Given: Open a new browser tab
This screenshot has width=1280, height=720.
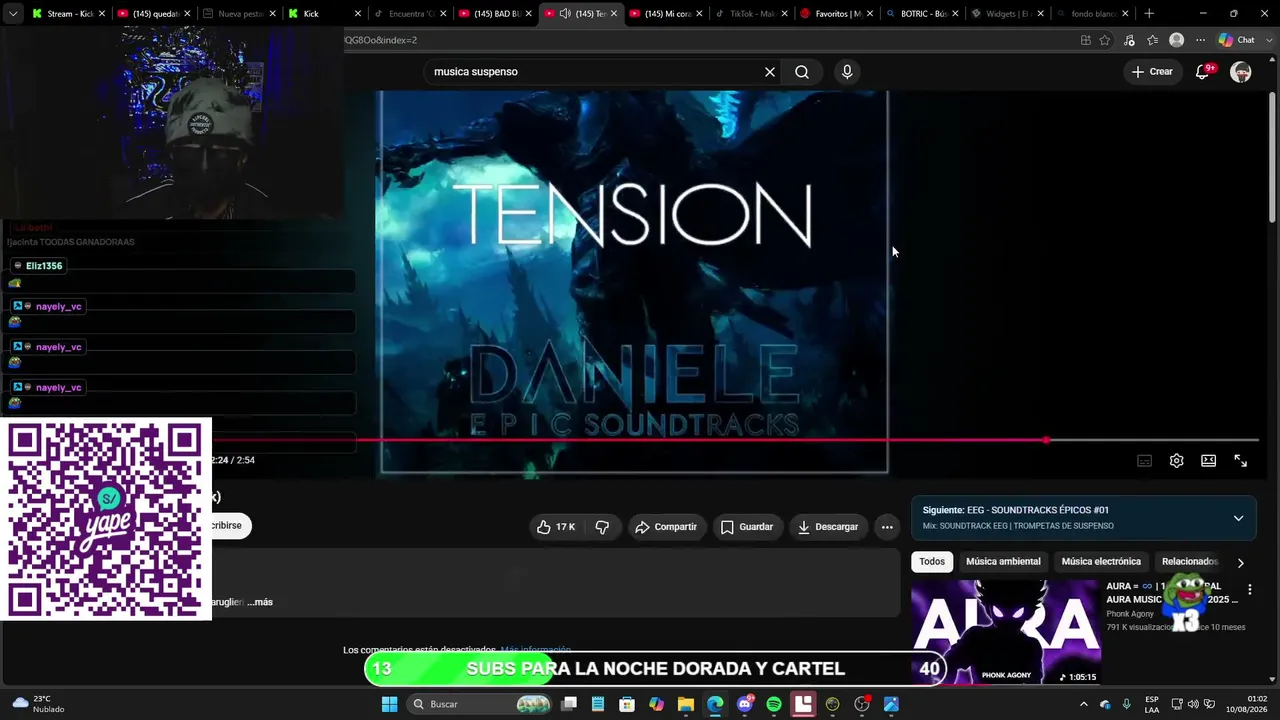Looking at the screenshot, I should (x=1149, y=14).
